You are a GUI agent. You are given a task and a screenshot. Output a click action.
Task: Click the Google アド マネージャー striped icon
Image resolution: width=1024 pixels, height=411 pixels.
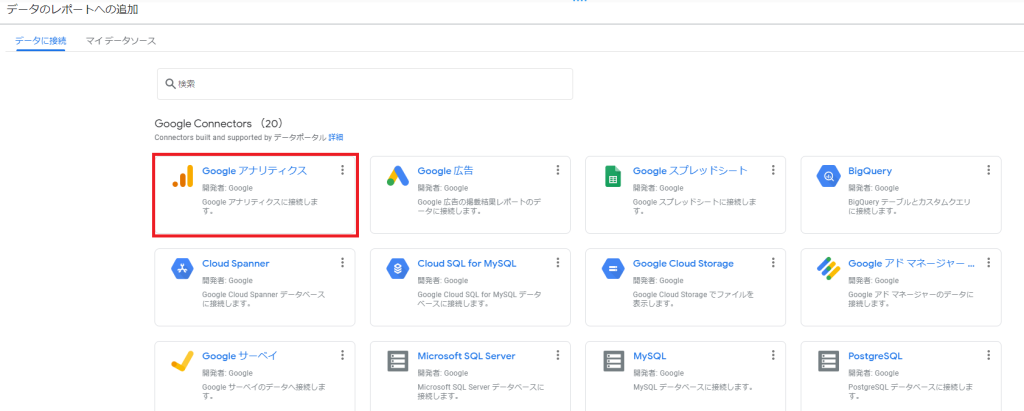pyautogui.click(x=828, y=269)
